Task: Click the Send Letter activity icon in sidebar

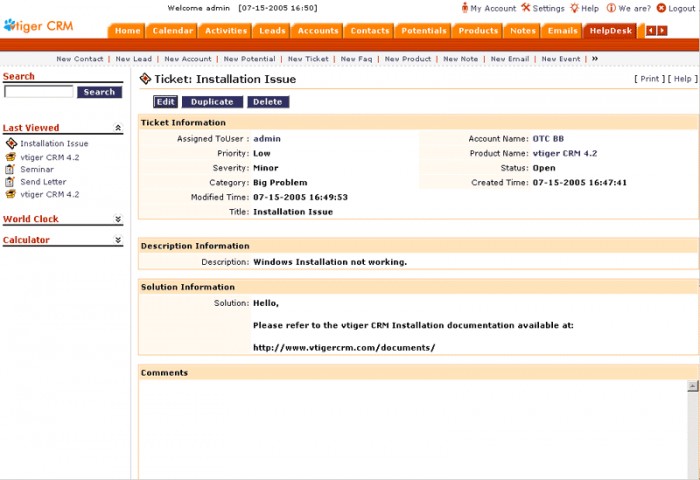Action: click(x=11, y=182)
